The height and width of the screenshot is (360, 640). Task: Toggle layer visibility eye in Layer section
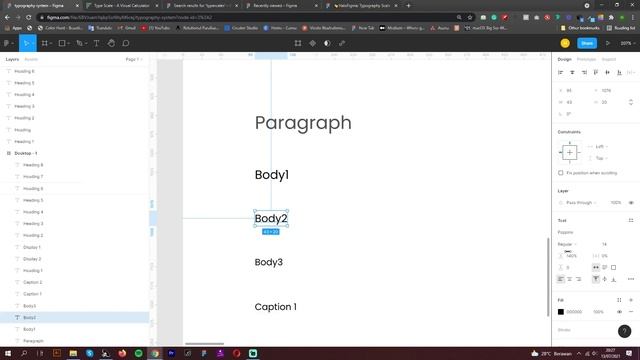631,203
